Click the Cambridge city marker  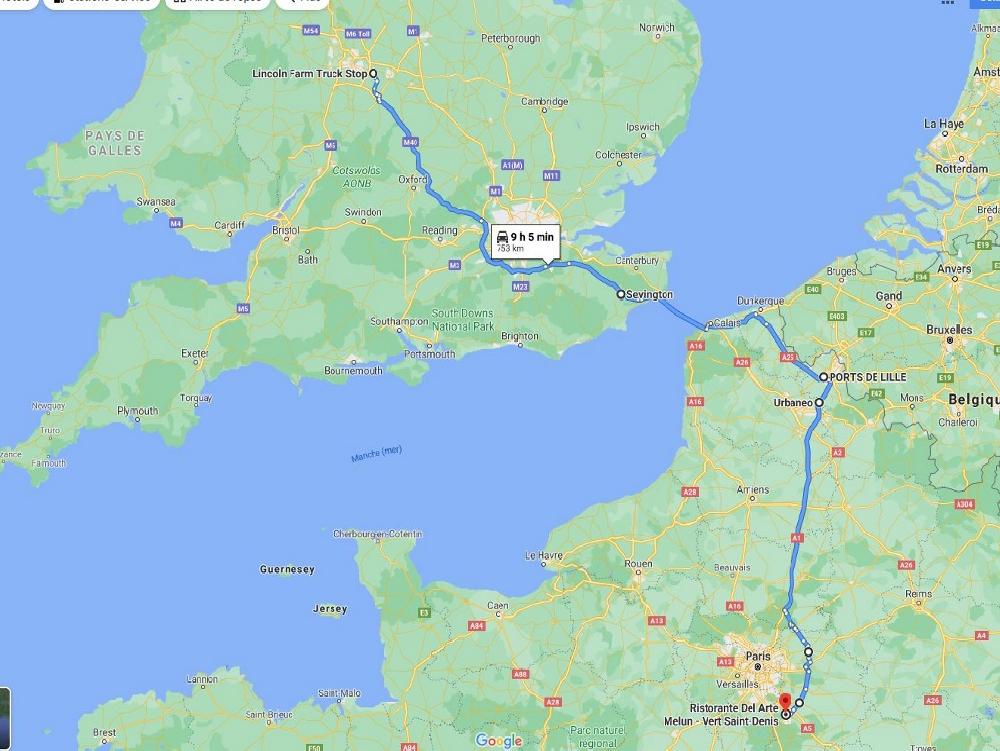point(544,110)
